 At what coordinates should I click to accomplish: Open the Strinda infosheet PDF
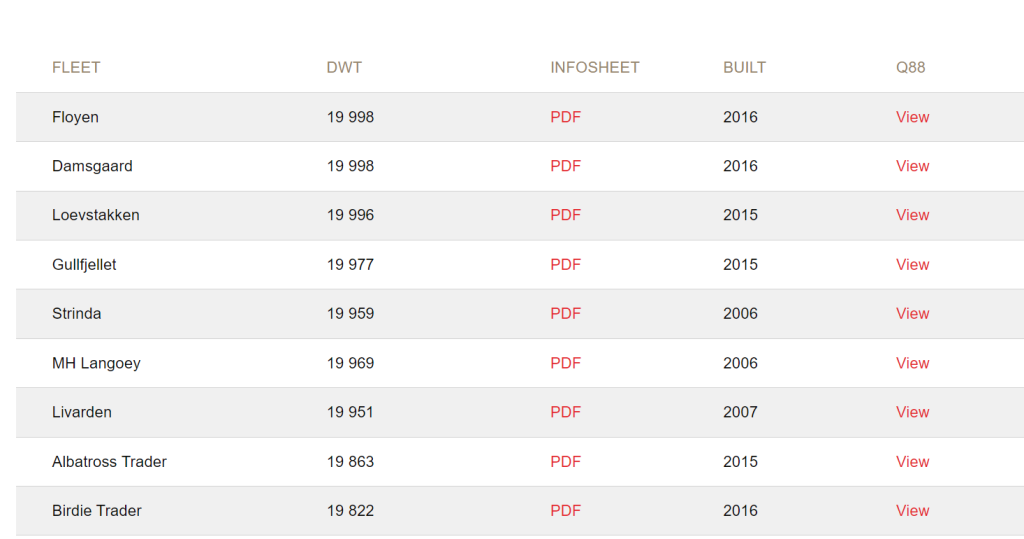(565, 314)
